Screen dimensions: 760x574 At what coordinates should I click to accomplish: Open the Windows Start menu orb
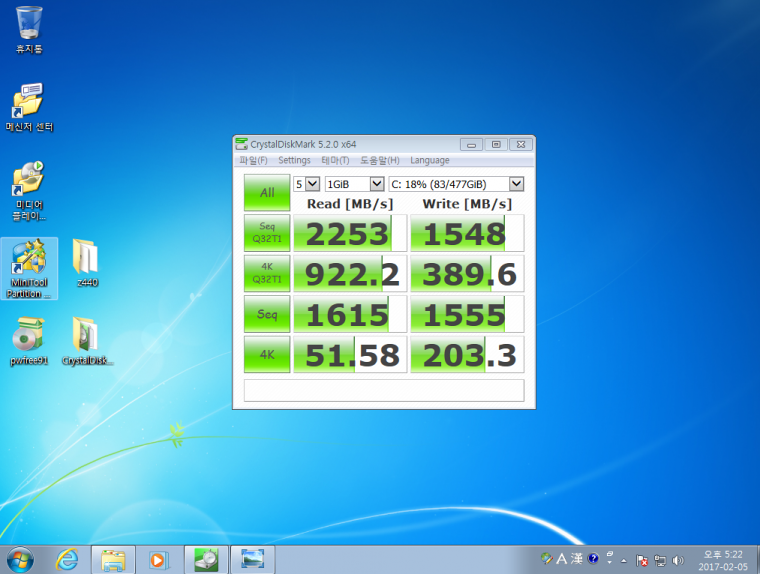[x=19, y=560]
